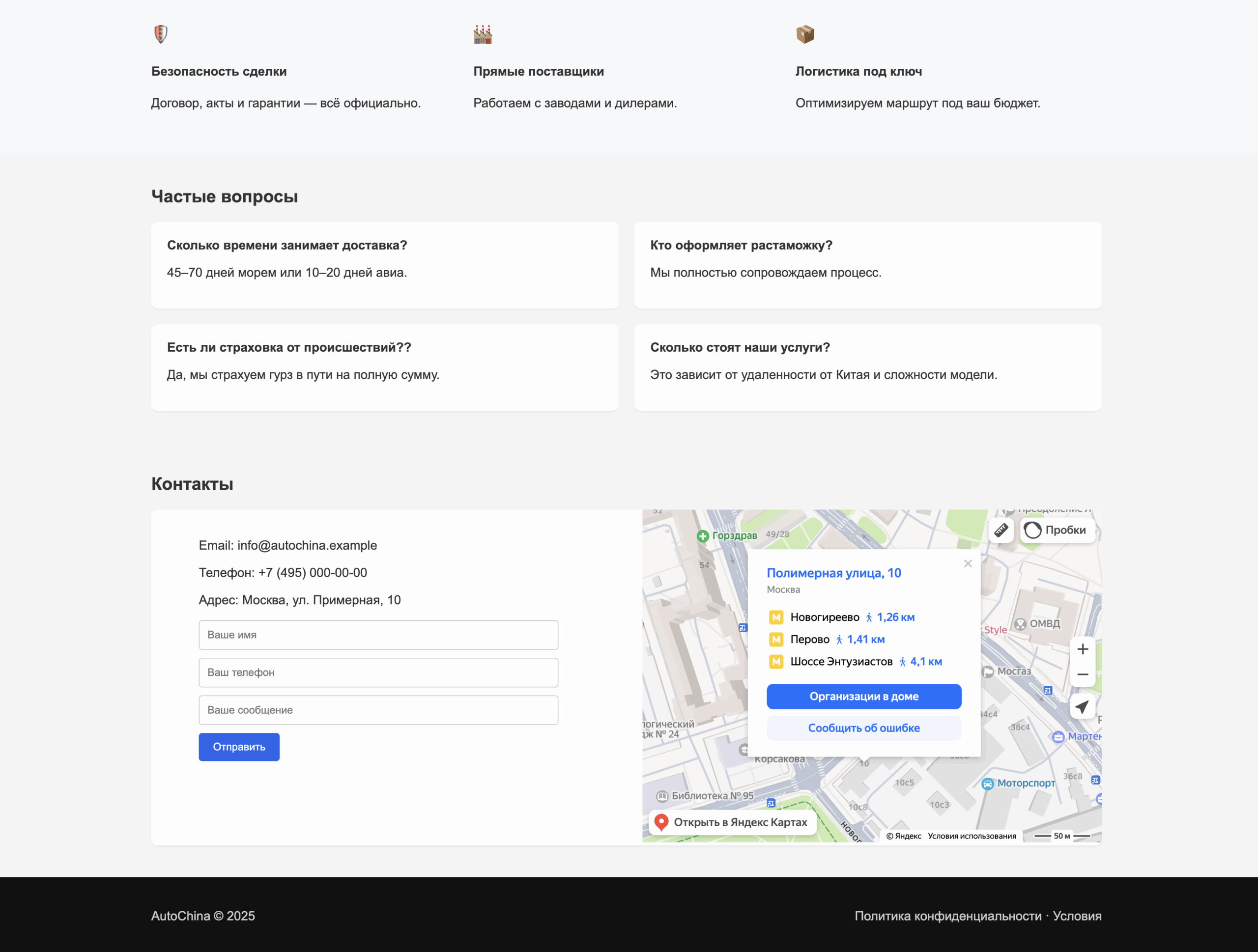Viewport: 1258px width, 952px height.
Task: Click the metro icon next to Перово
Action: click(x=776, y=640)
